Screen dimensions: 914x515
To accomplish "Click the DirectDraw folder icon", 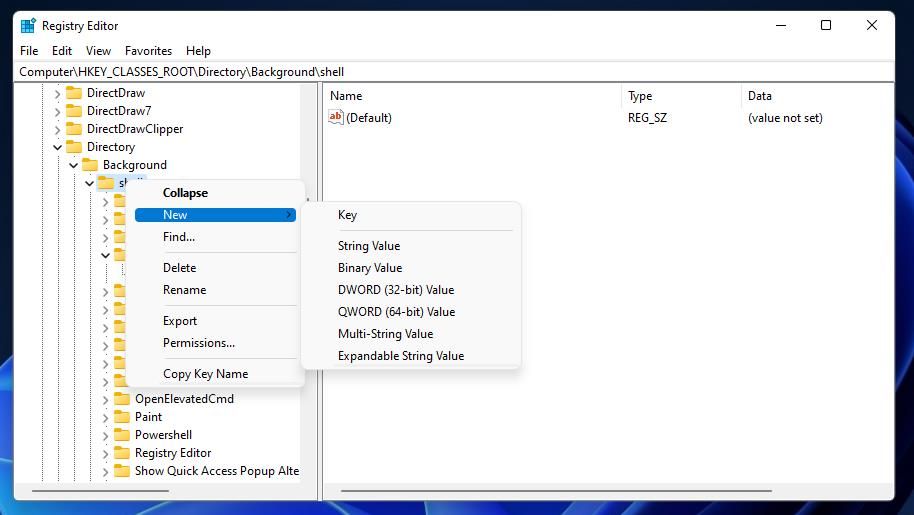I will (x=74, y=93).
